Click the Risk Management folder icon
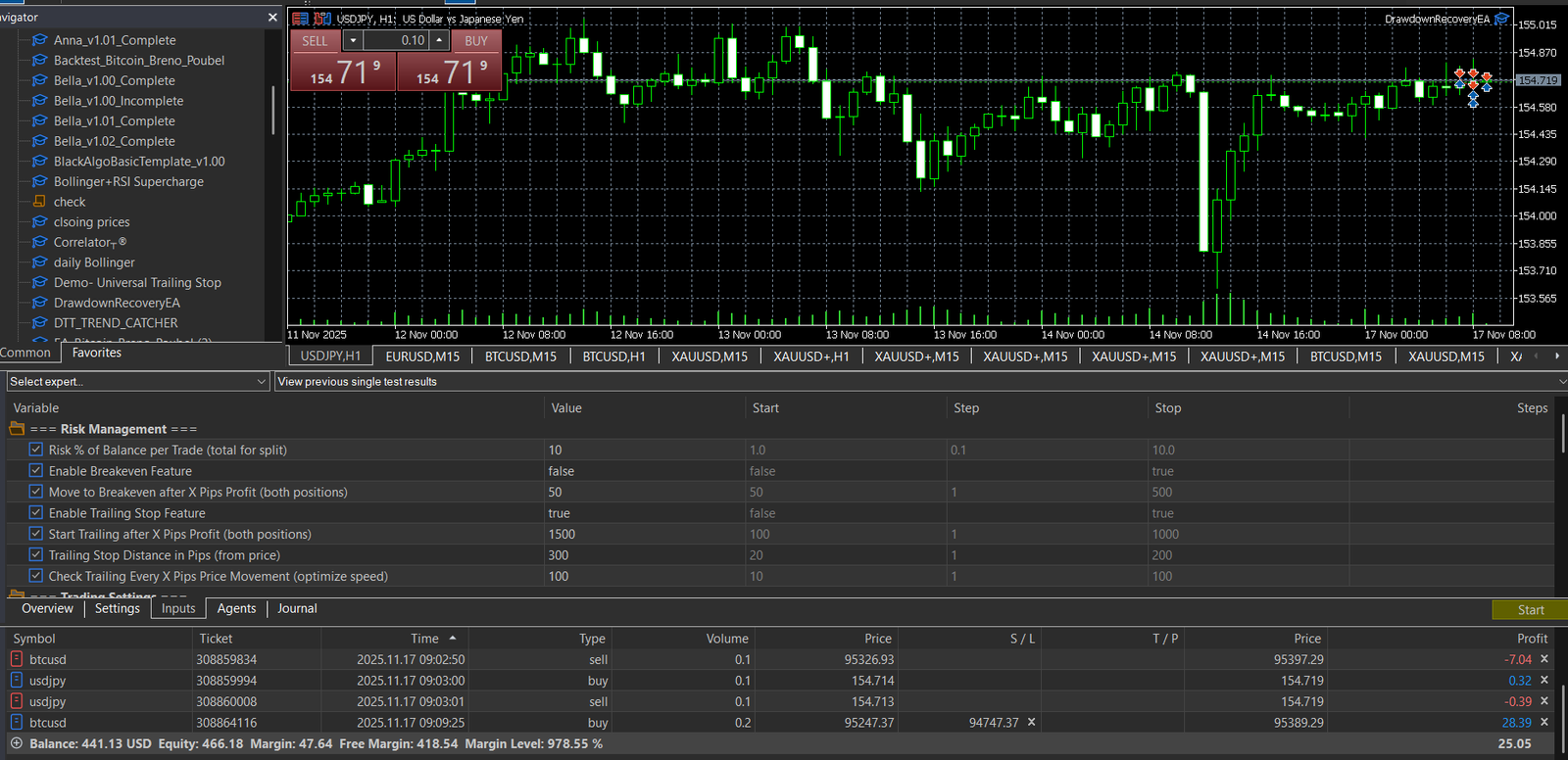Viewport: 1568px width, 760px height. 17,429
